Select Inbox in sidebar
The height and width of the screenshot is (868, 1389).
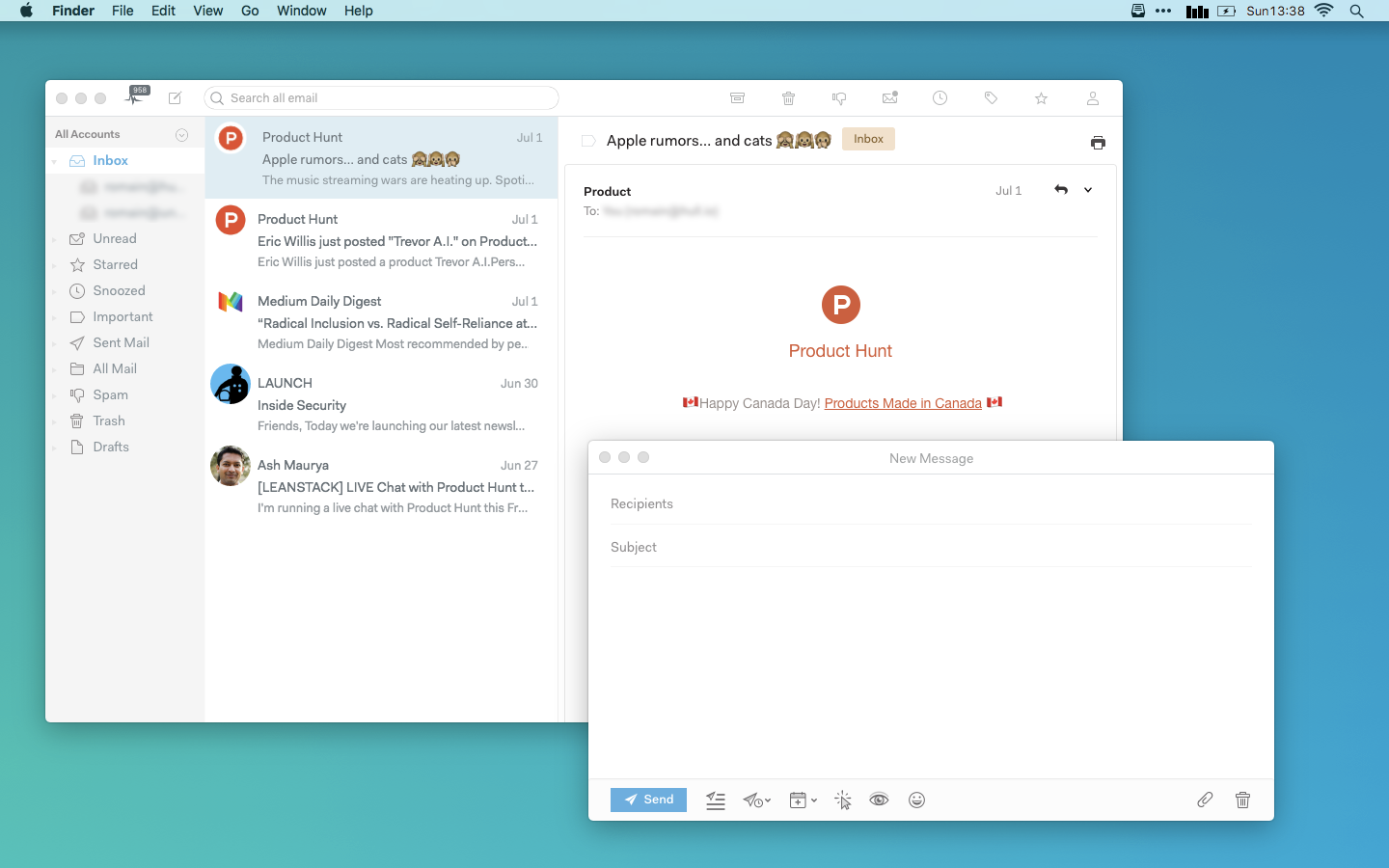click(110, 160)
